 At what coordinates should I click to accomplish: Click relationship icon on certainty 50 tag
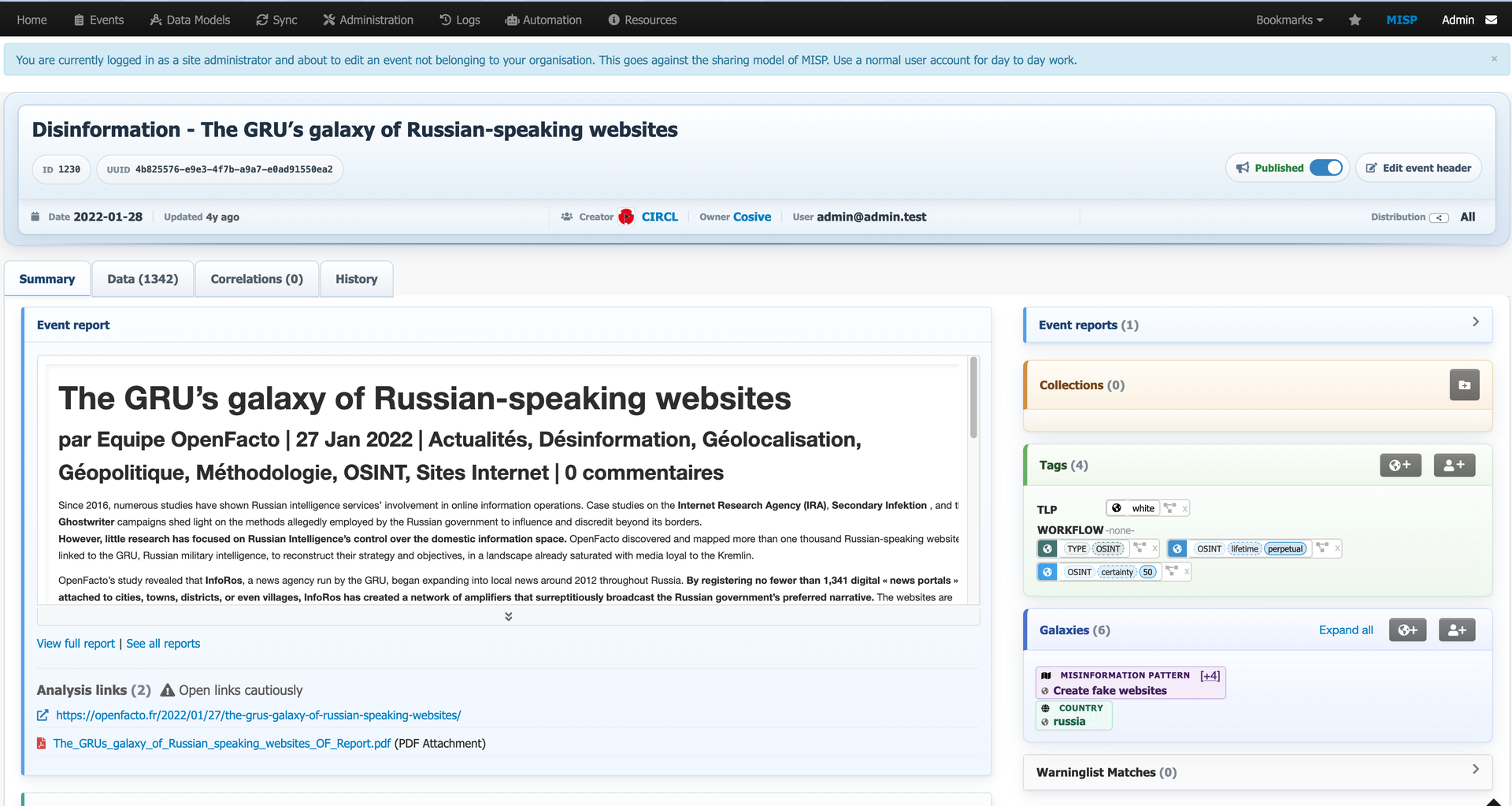[x=1172, y=571]
